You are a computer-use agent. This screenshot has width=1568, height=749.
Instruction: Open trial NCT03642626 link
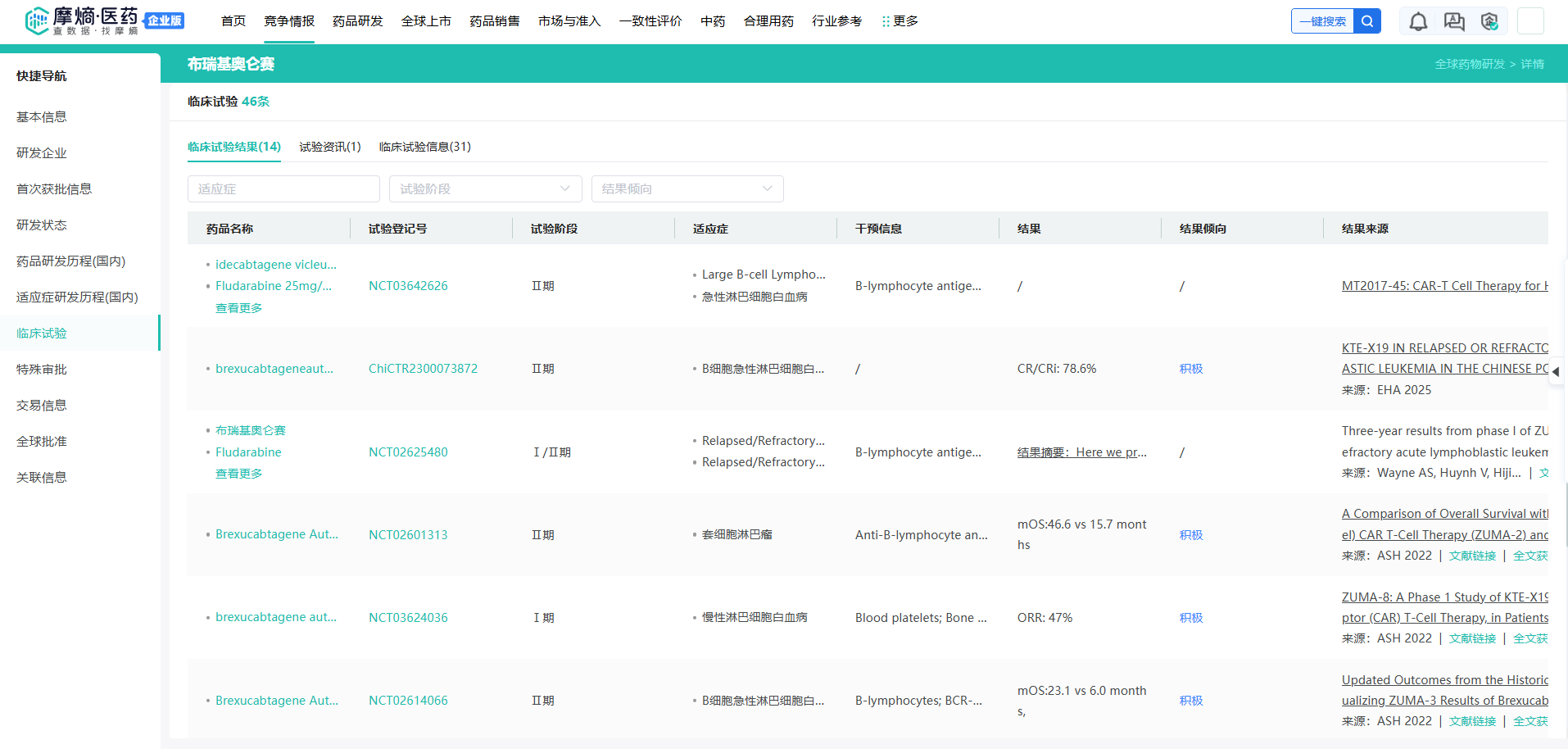(408, 286)
